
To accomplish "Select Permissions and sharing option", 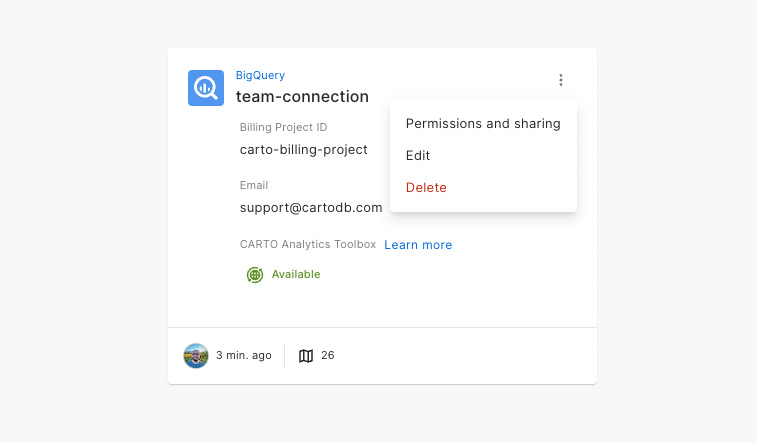I will (x=483, y=124).
